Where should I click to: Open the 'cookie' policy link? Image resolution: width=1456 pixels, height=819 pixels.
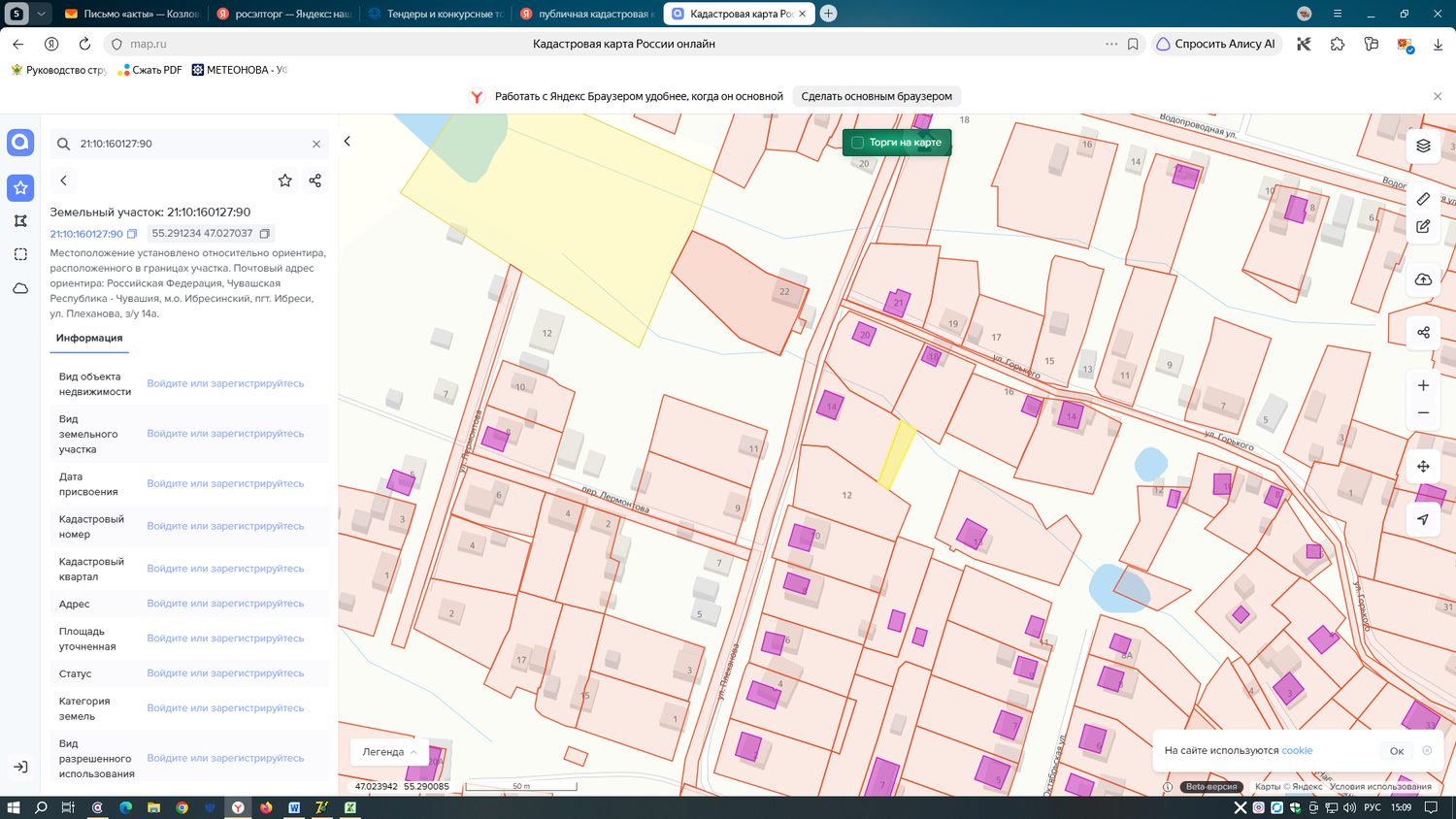[1297, 751]
